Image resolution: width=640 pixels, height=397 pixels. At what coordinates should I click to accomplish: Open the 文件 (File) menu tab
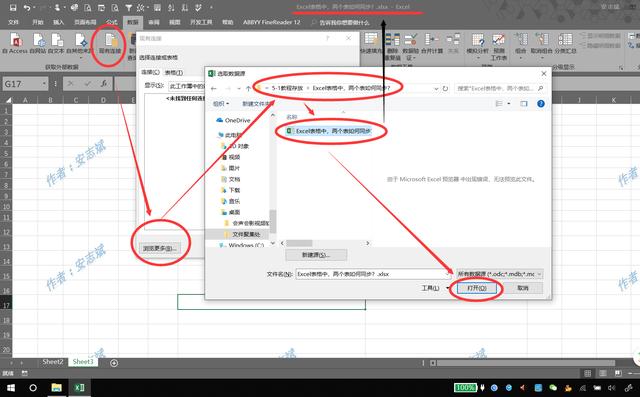(13, 22)
